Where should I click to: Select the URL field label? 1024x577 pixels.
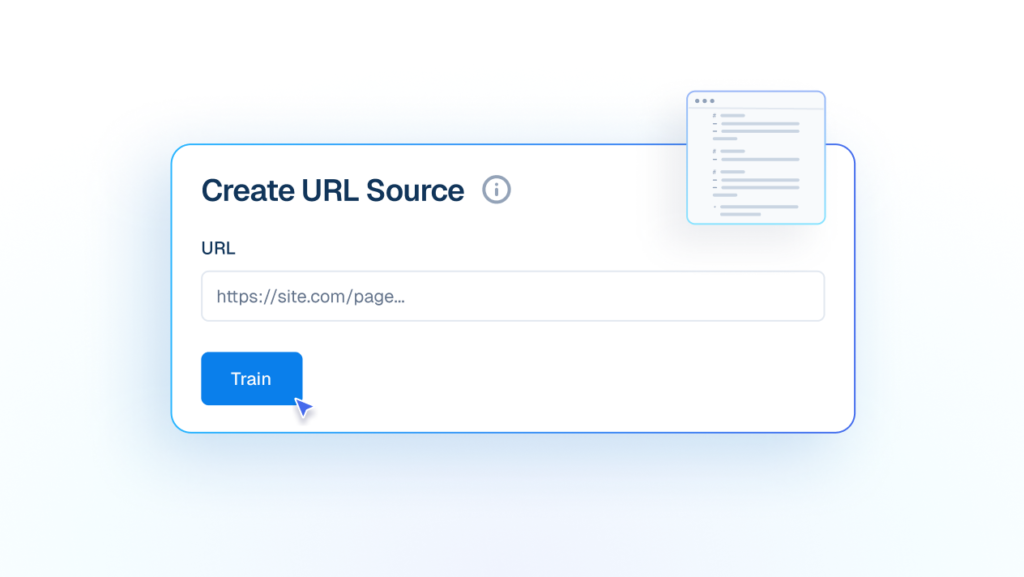coord(218,248)
